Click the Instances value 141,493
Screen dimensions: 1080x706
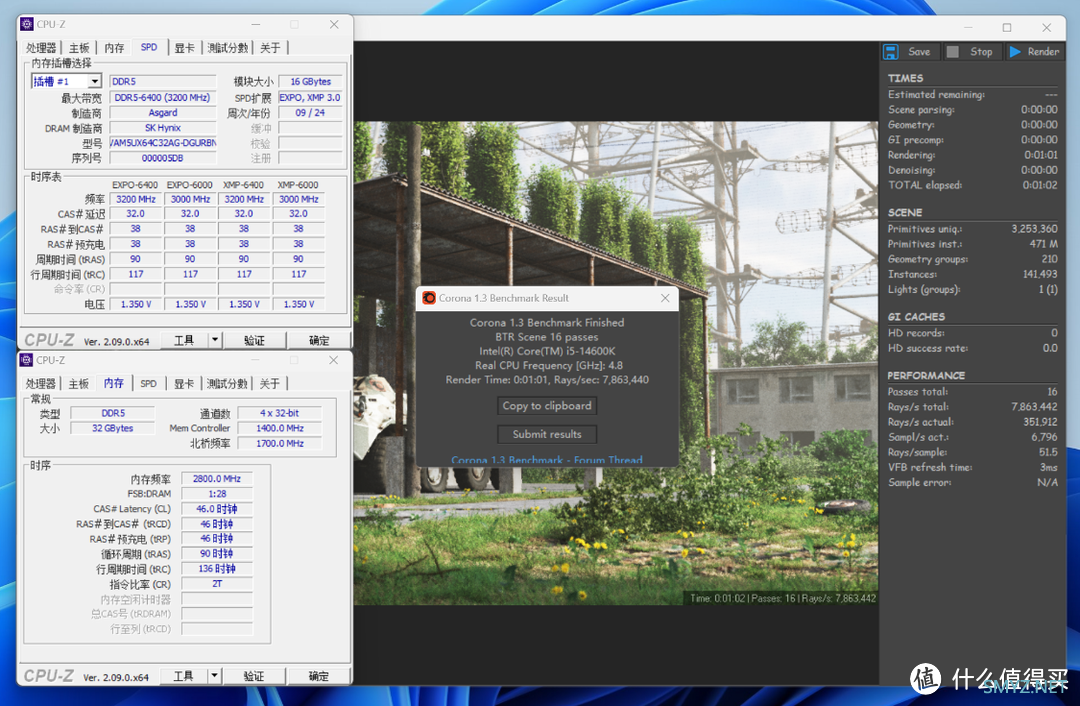pyautogui.click(x=1040, y=274)
